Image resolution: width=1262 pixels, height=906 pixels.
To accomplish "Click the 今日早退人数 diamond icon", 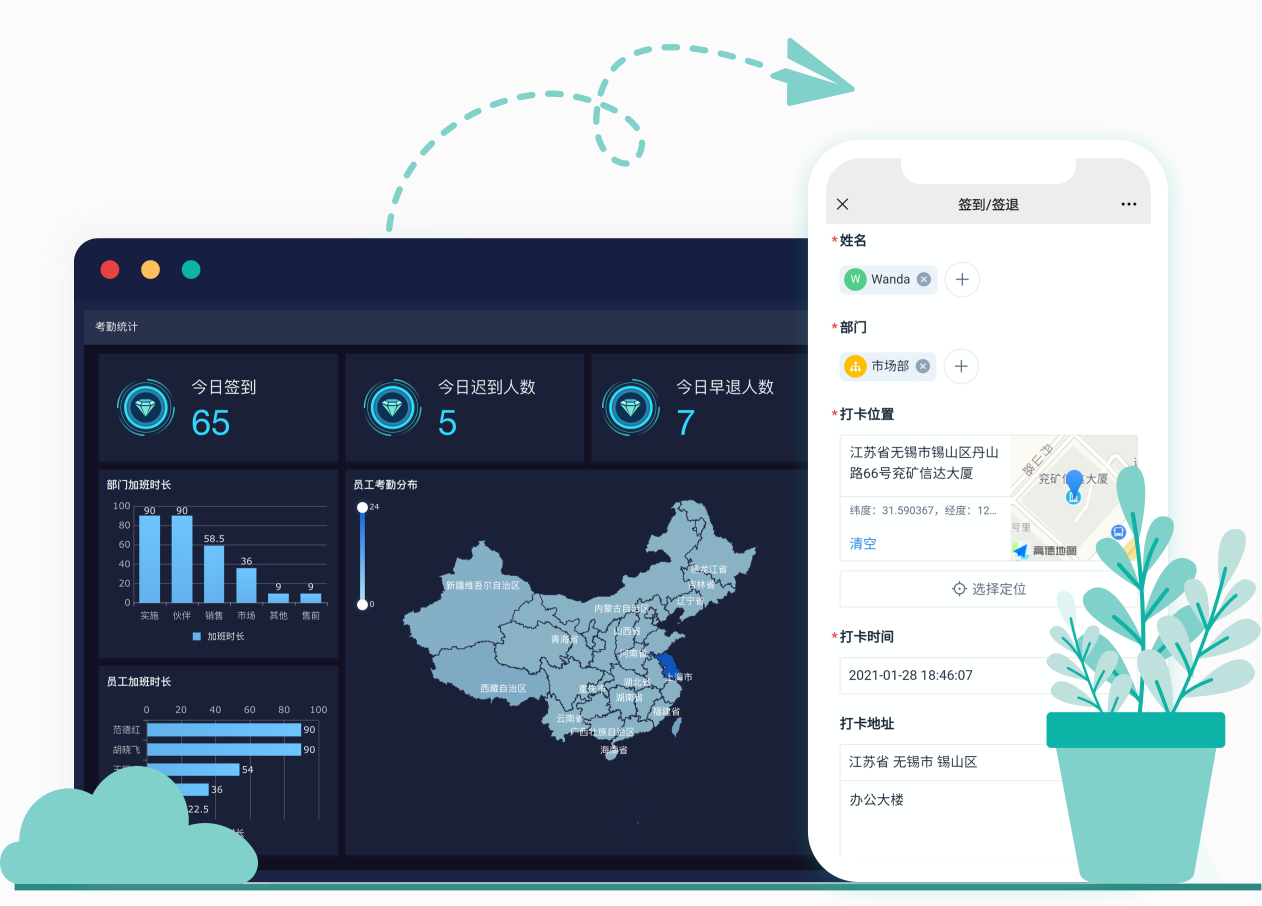I will [632, 408].
